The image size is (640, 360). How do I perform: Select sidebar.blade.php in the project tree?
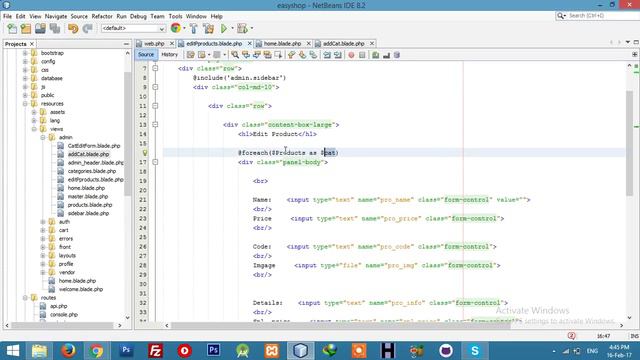[88, 213]
